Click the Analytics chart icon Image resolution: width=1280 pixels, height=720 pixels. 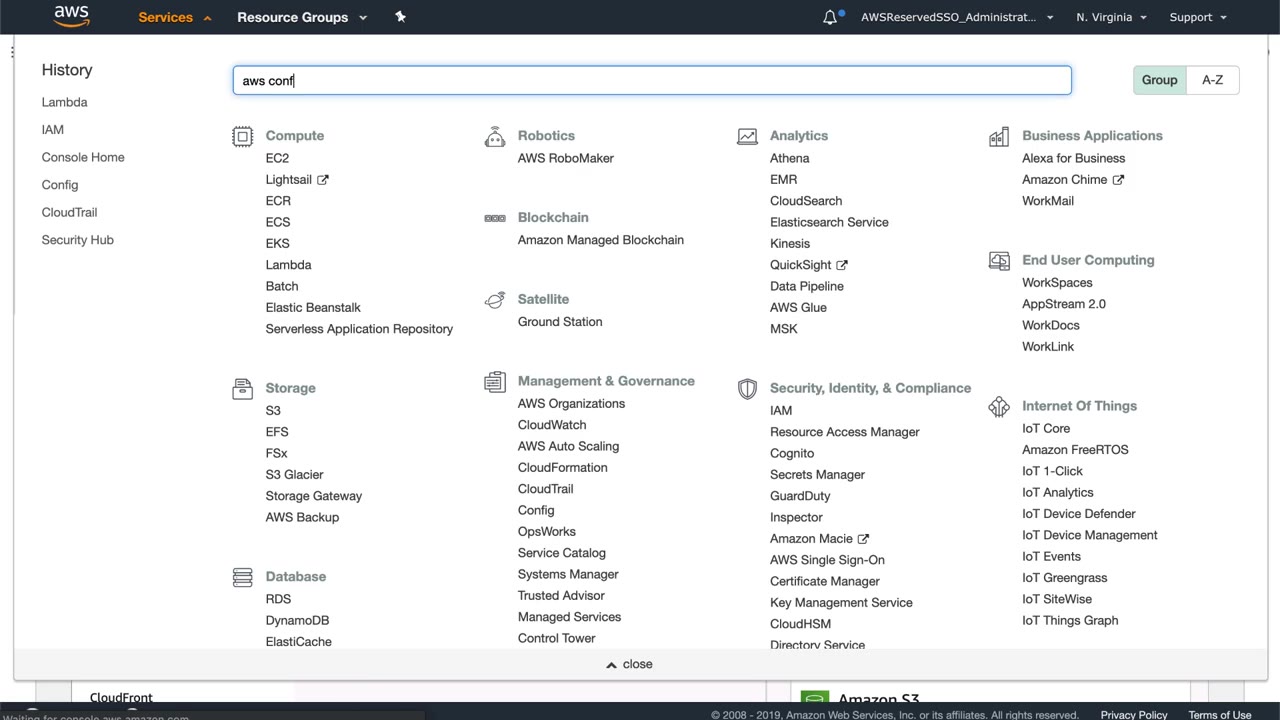point(747,137)
